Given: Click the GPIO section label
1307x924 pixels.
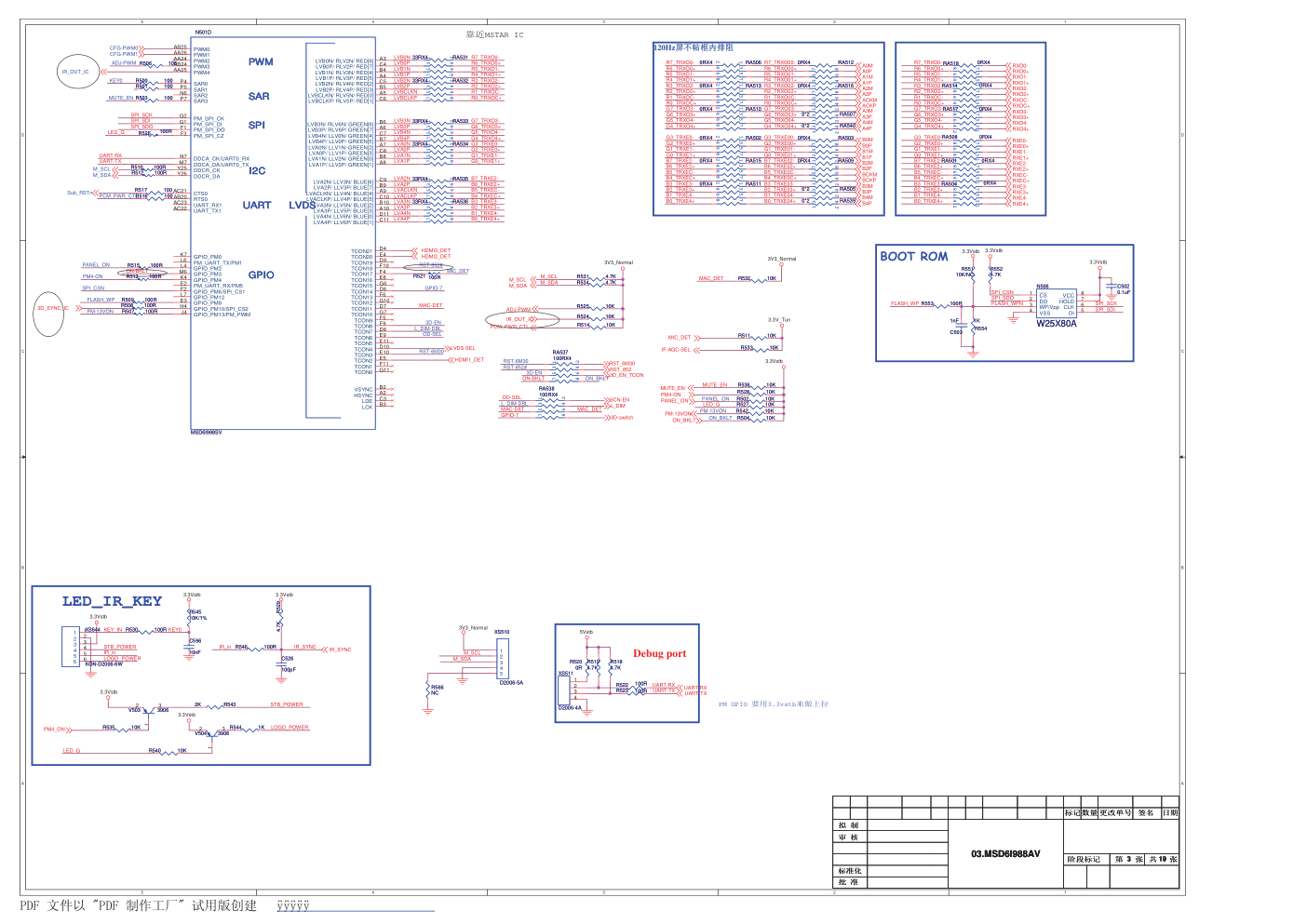Looking at the screenshot, I should click(x=261, y=275).
